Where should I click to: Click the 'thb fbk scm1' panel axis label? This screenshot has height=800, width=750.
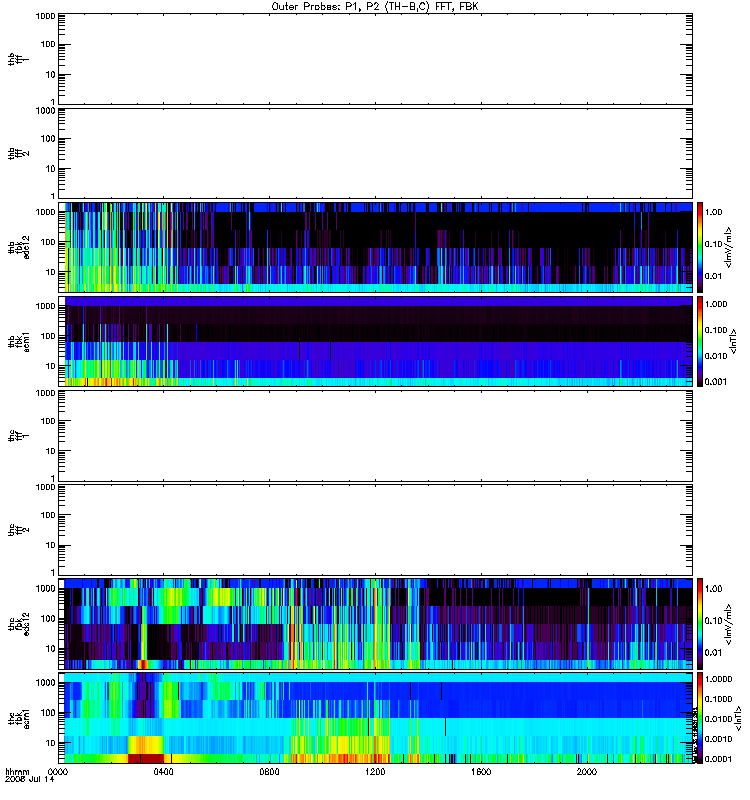[19, 341]
